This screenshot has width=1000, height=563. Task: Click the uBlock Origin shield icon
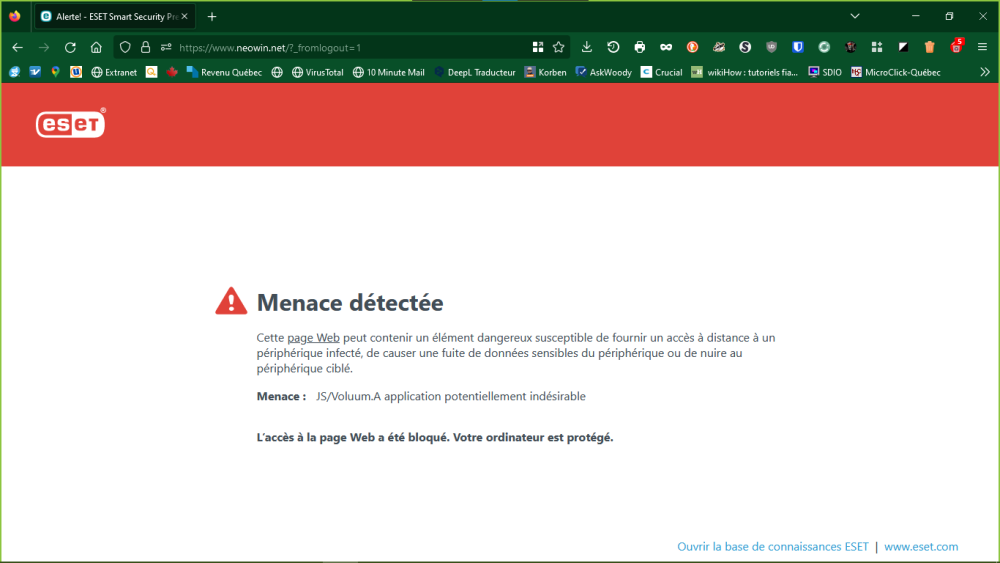(x=771, y=47)
